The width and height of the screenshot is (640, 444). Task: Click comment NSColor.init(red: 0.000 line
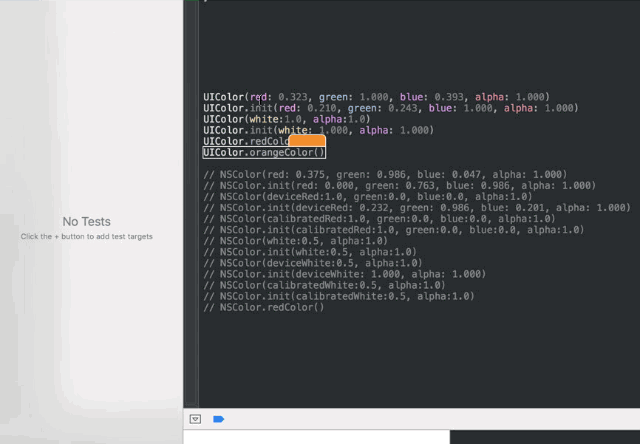[x=400, y=186]
